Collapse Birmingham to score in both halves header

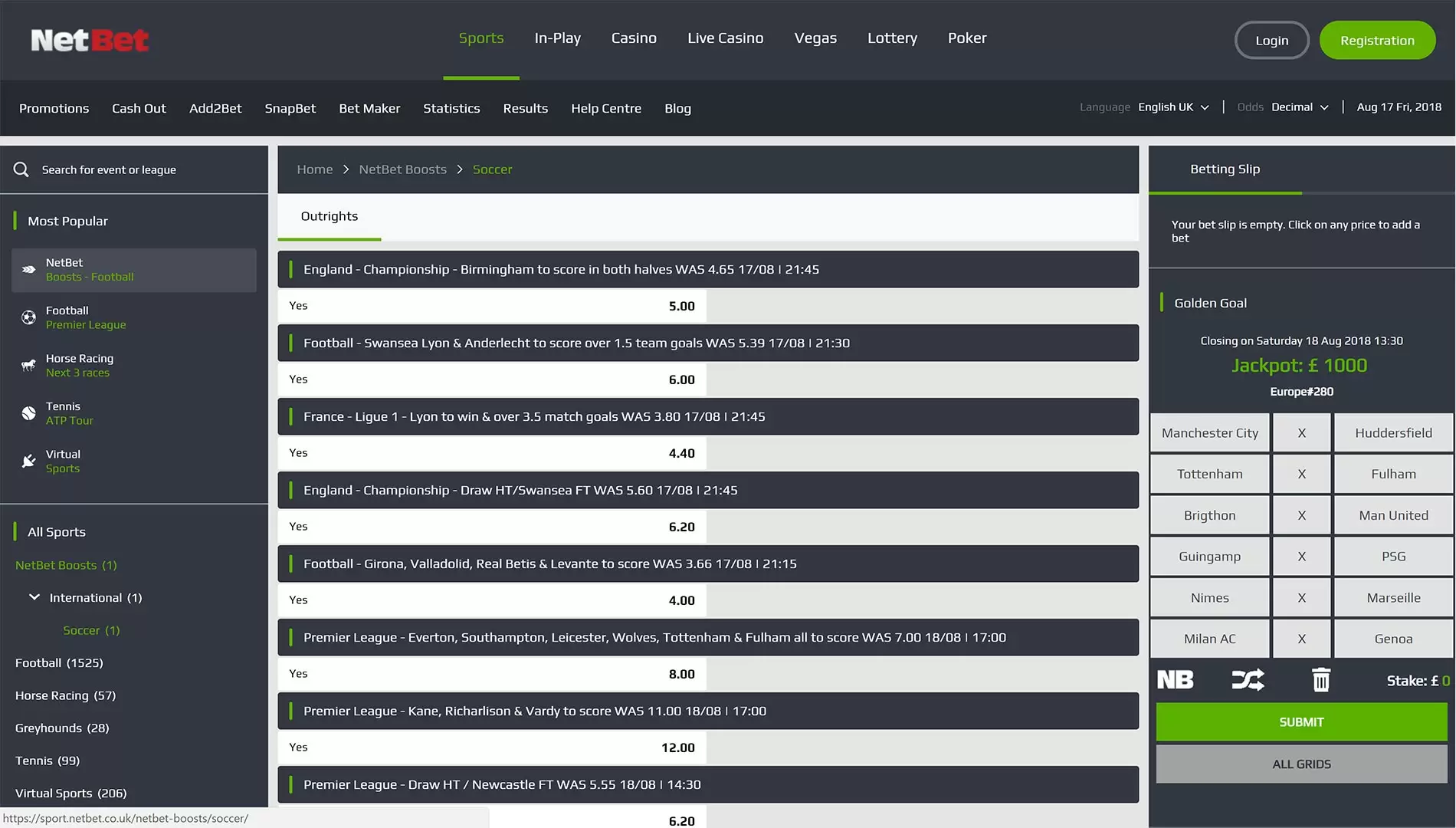708,269
